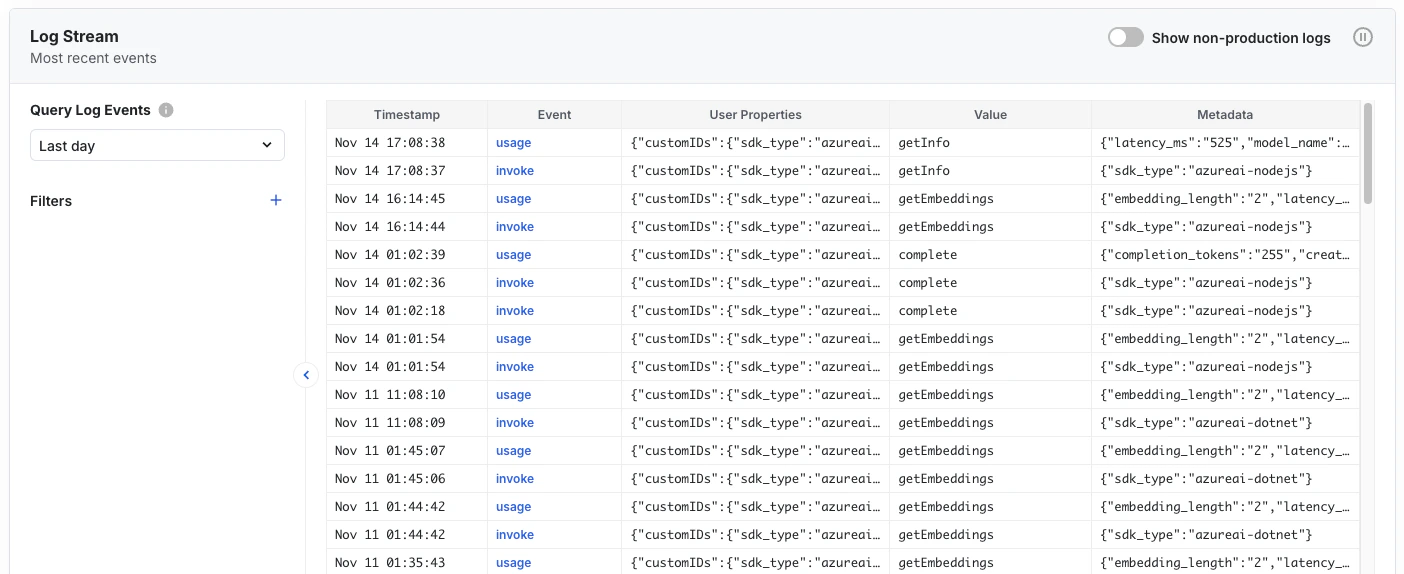
Task: Toggle Show non-production logs switch
Action: click(1125, 37)
